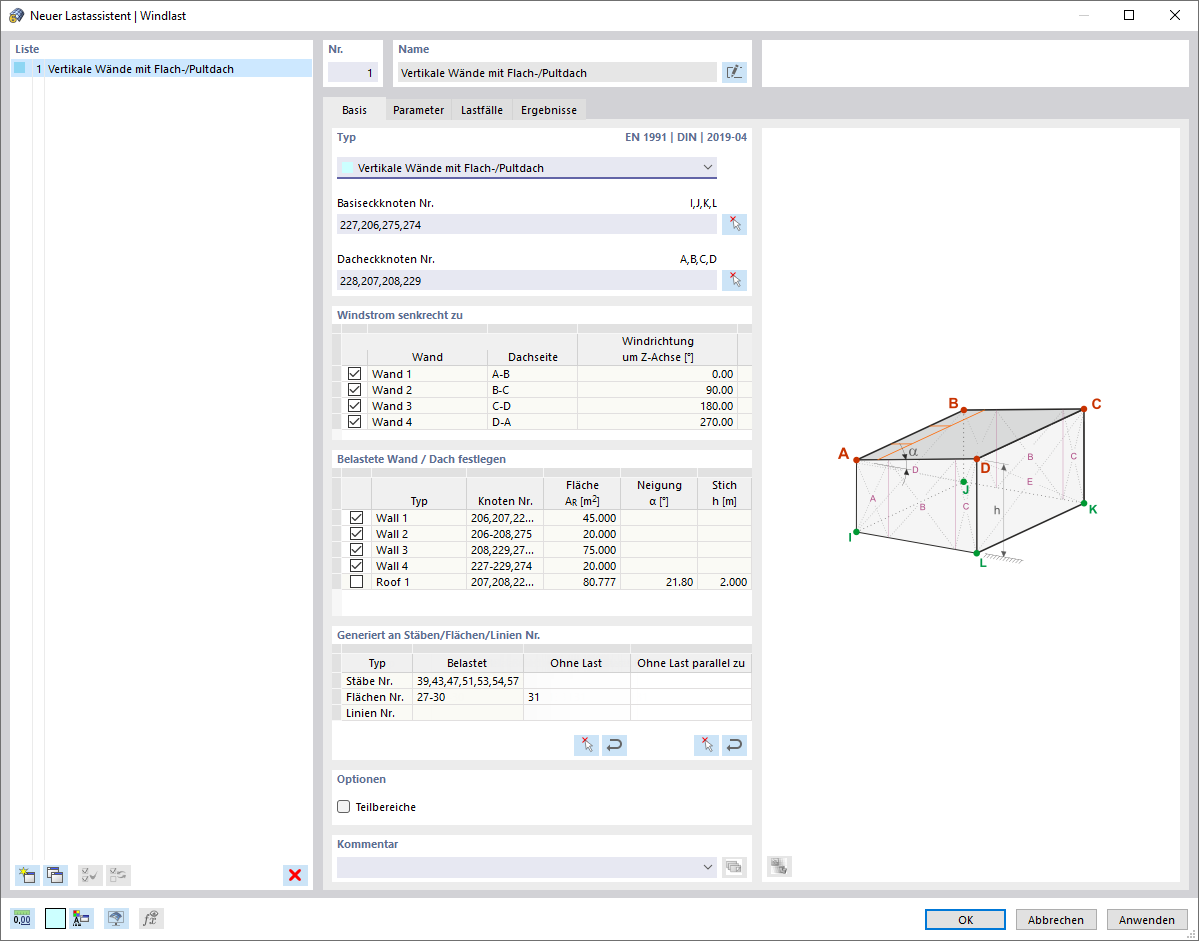Viewport: 1199px width, 941px height.
Task: Click color square of list entry 1
Action: (x=20, y=68)
